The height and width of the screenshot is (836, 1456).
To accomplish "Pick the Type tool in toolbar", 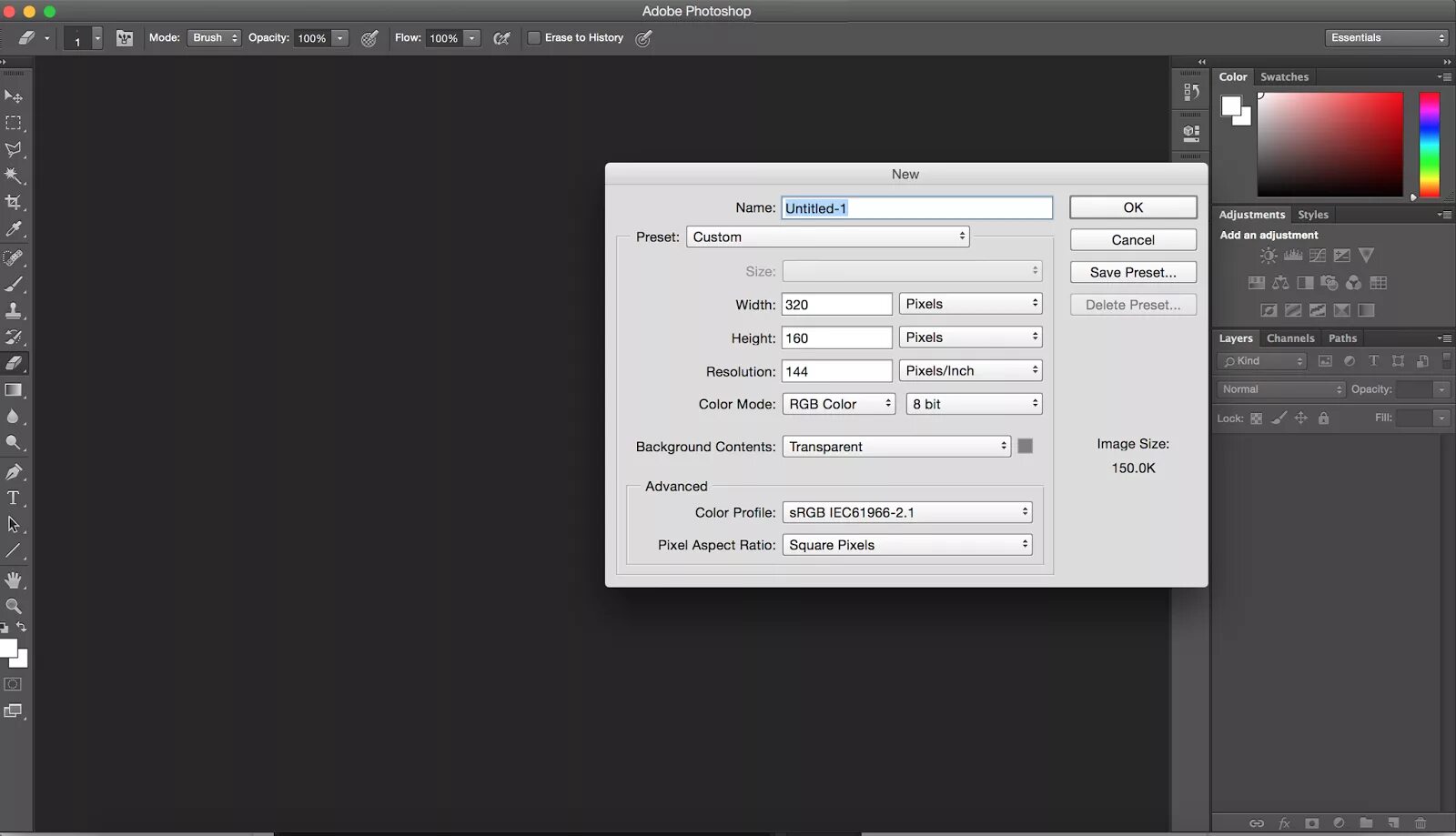I will (14, 498).
